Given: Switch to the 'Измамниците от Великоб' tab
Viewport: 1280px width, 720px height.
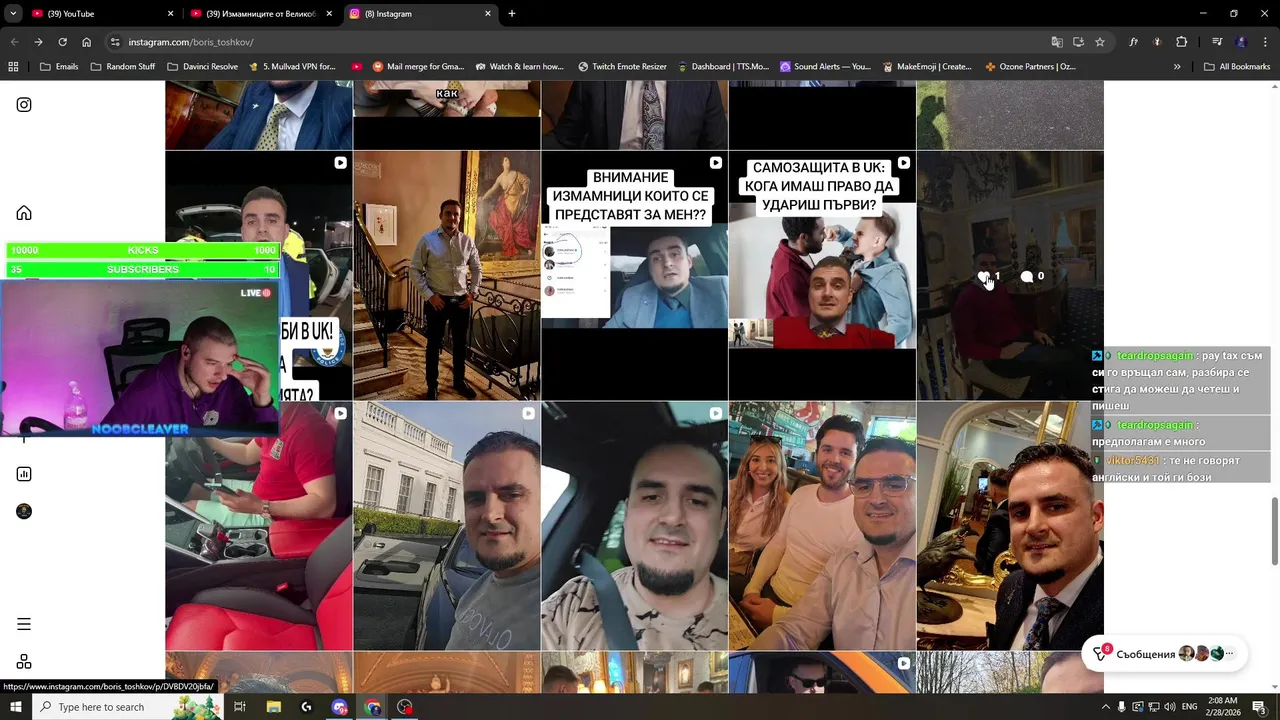Looking at the screenshot, I should 260,14.
